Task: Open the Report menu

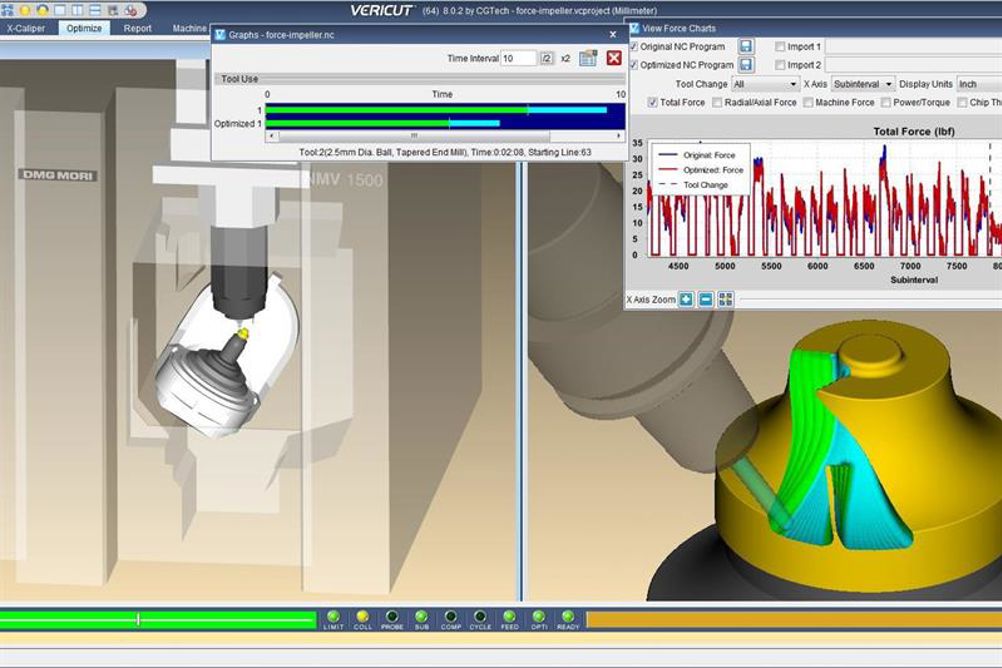Action: [x=137, y=28]
